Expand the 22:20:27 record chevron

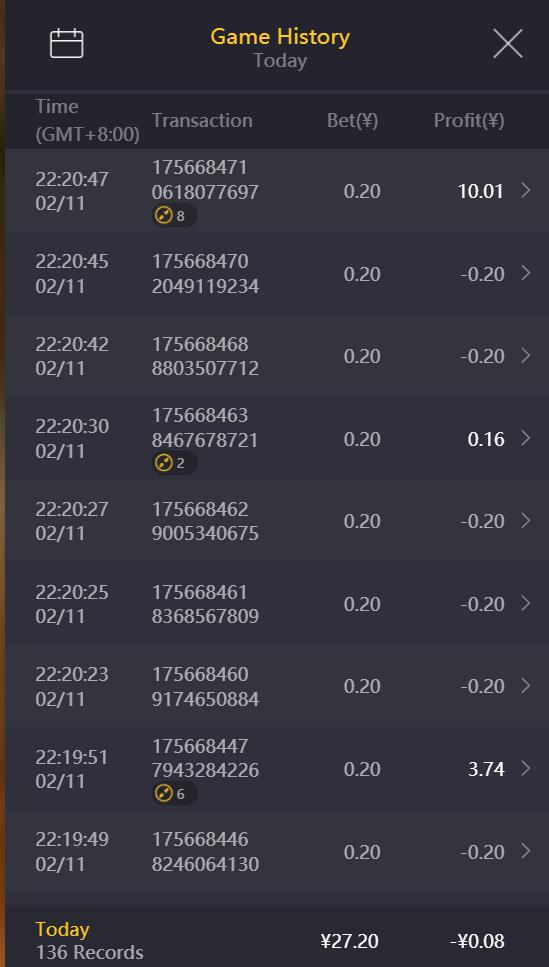tap(526, 521)
